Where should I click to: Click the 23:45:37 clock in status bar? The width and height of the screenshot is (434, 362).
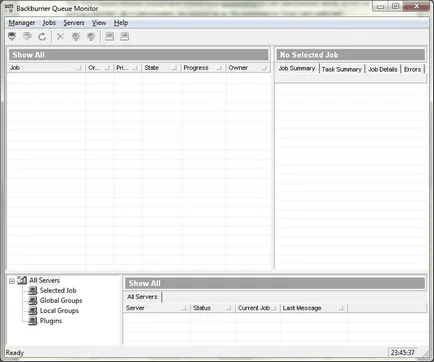click(x=403, y=352)
